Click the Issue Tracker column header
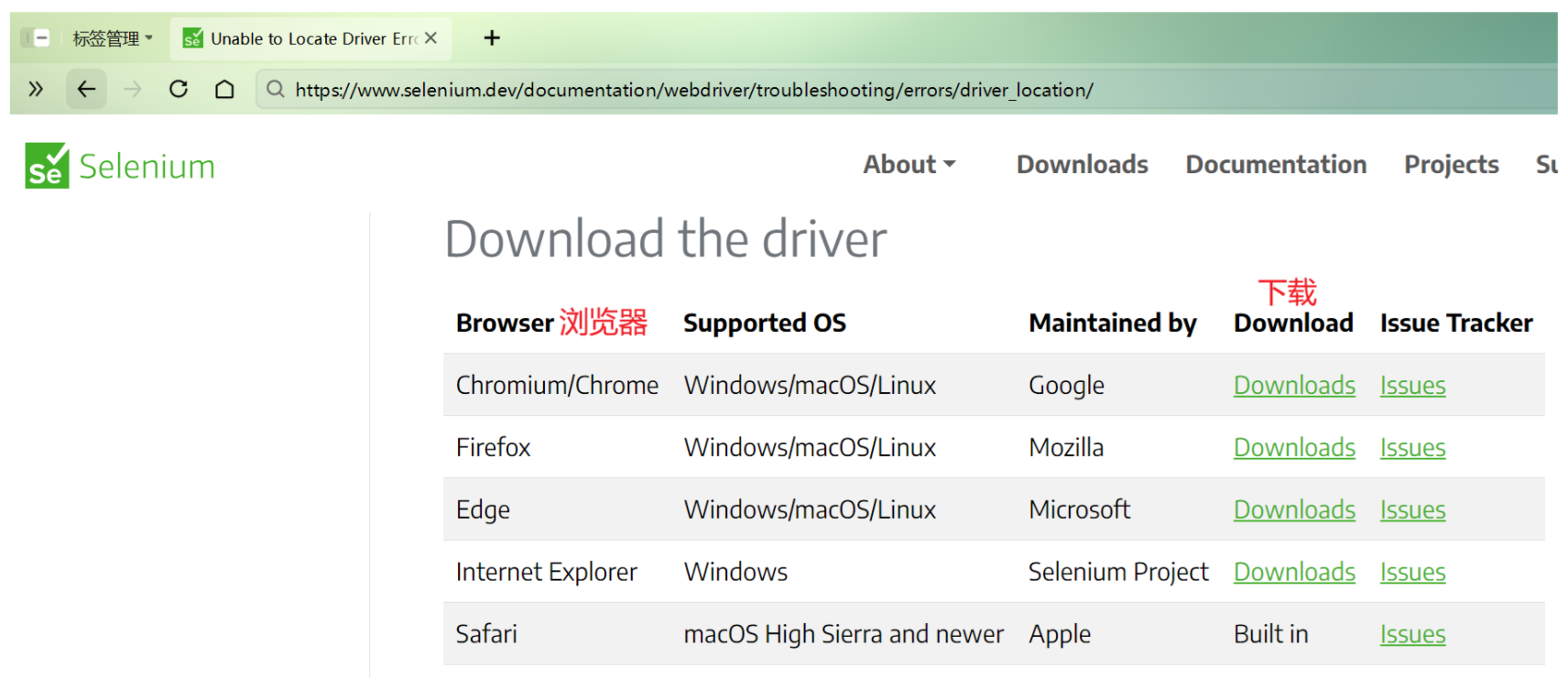 [x=1456, y=323]
